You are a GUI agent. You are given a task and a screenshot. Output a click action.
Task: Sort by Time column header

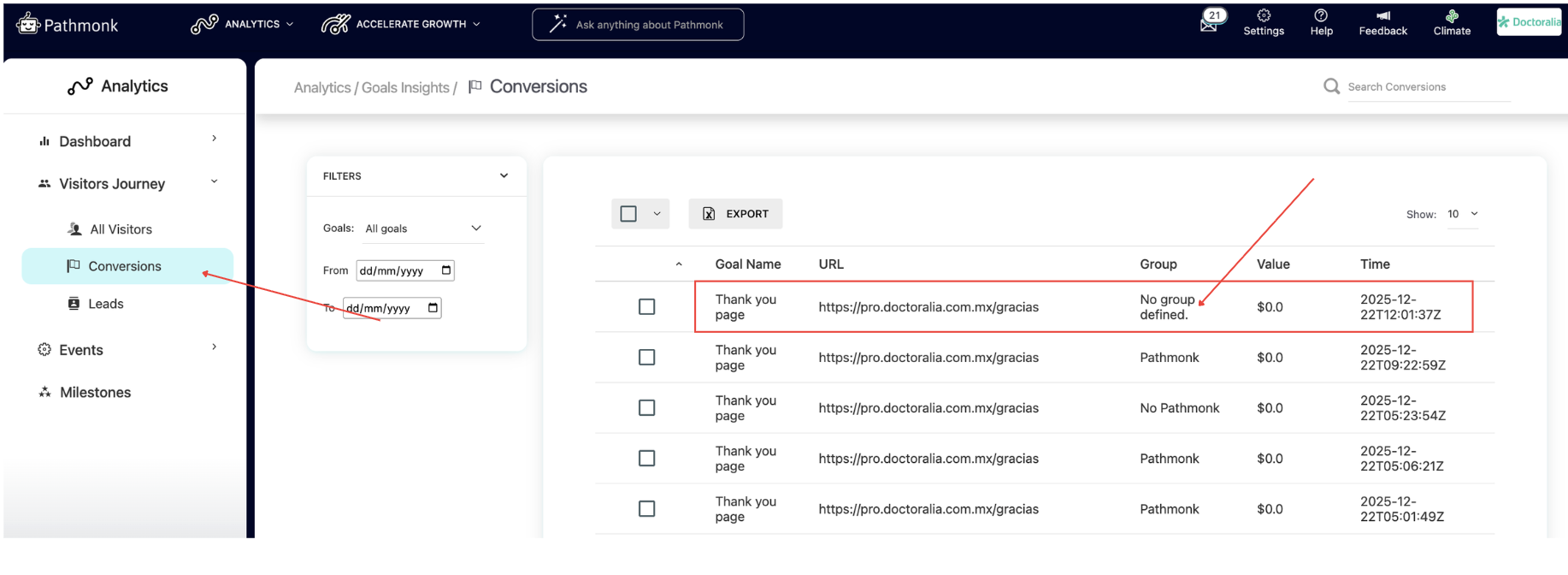click(1375, 264)
